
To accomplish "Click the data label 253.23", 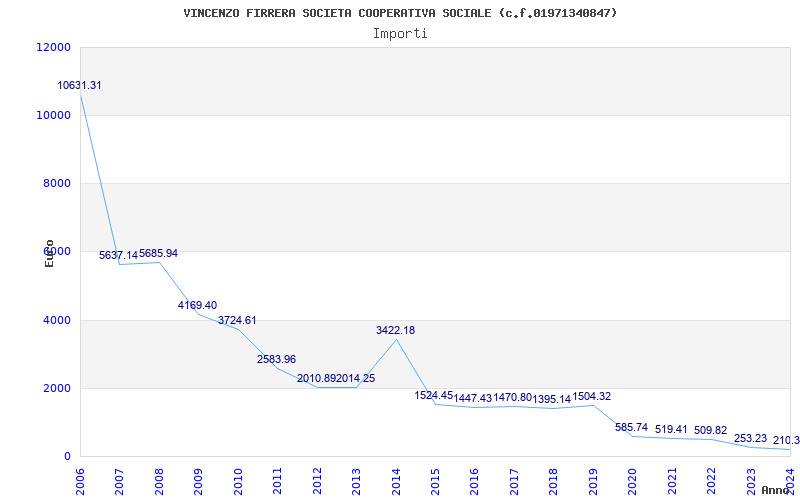I will pyautogui.click(x=750, y=439).
